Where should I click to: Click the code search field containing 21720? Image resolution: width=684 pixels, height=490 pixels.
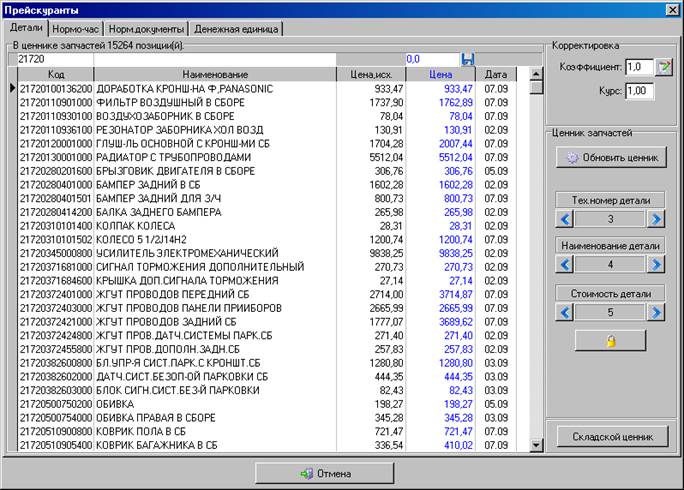pyautogui.click(x=54, y=60)
